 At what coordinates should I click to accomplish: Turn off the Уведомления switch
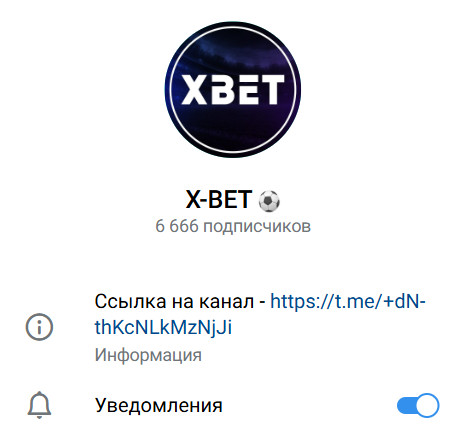pyautogui.click(x=418, y=405)
